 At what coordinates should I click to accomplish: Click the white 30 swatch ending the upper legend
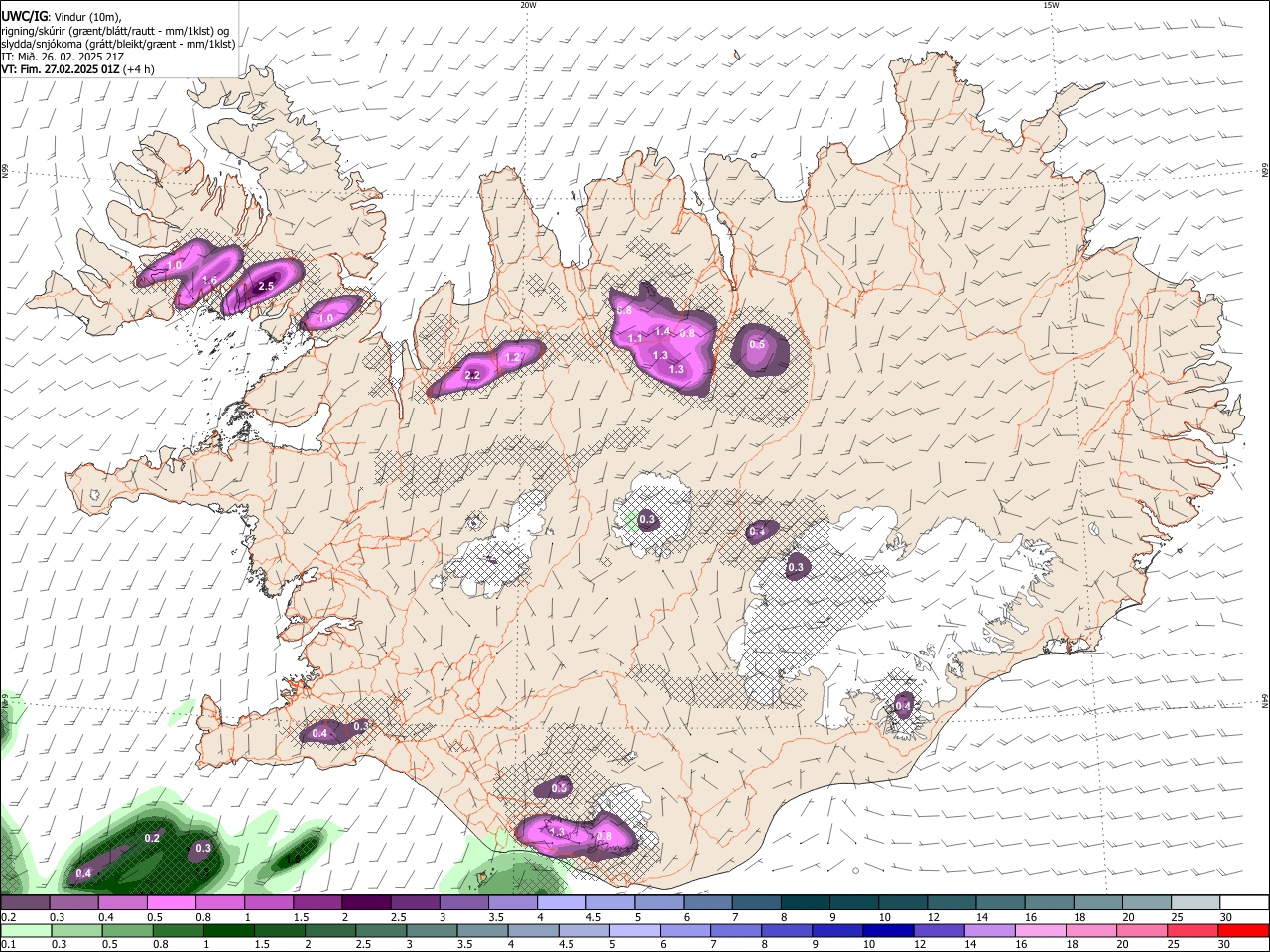click(x=1245, y=903)
